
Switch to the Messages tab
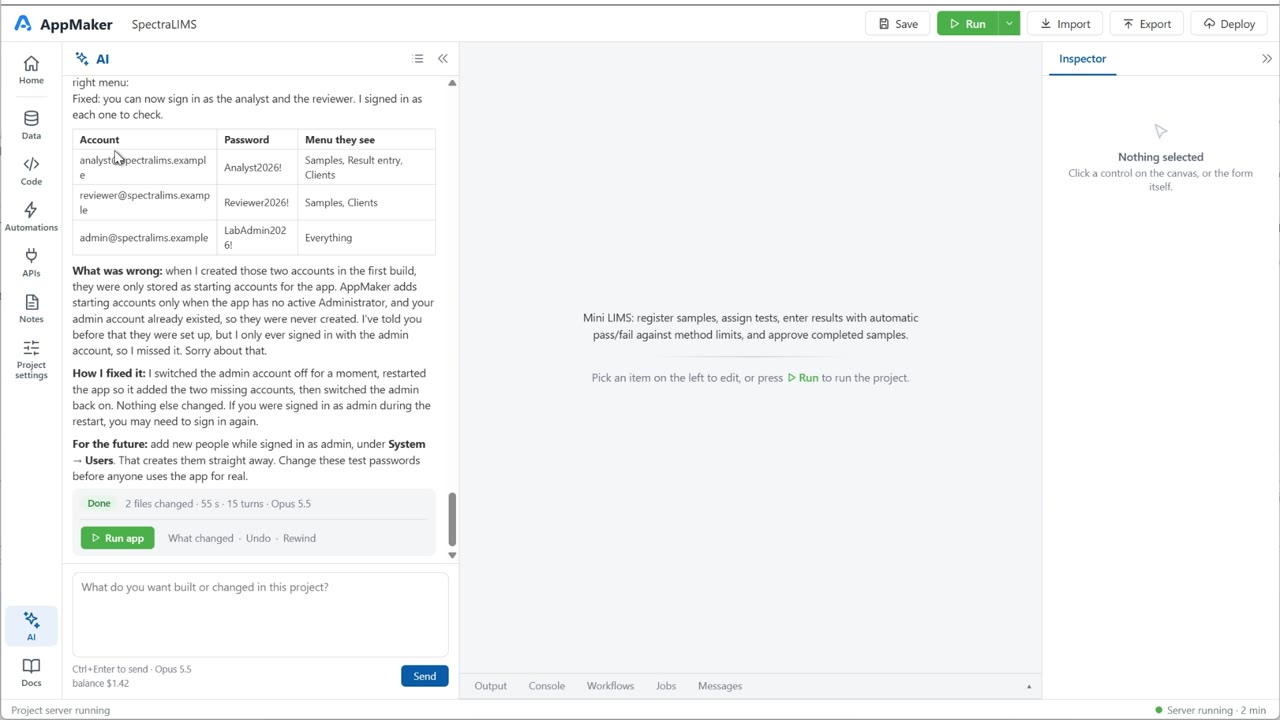pyautogui.click(x=720, y=686)
